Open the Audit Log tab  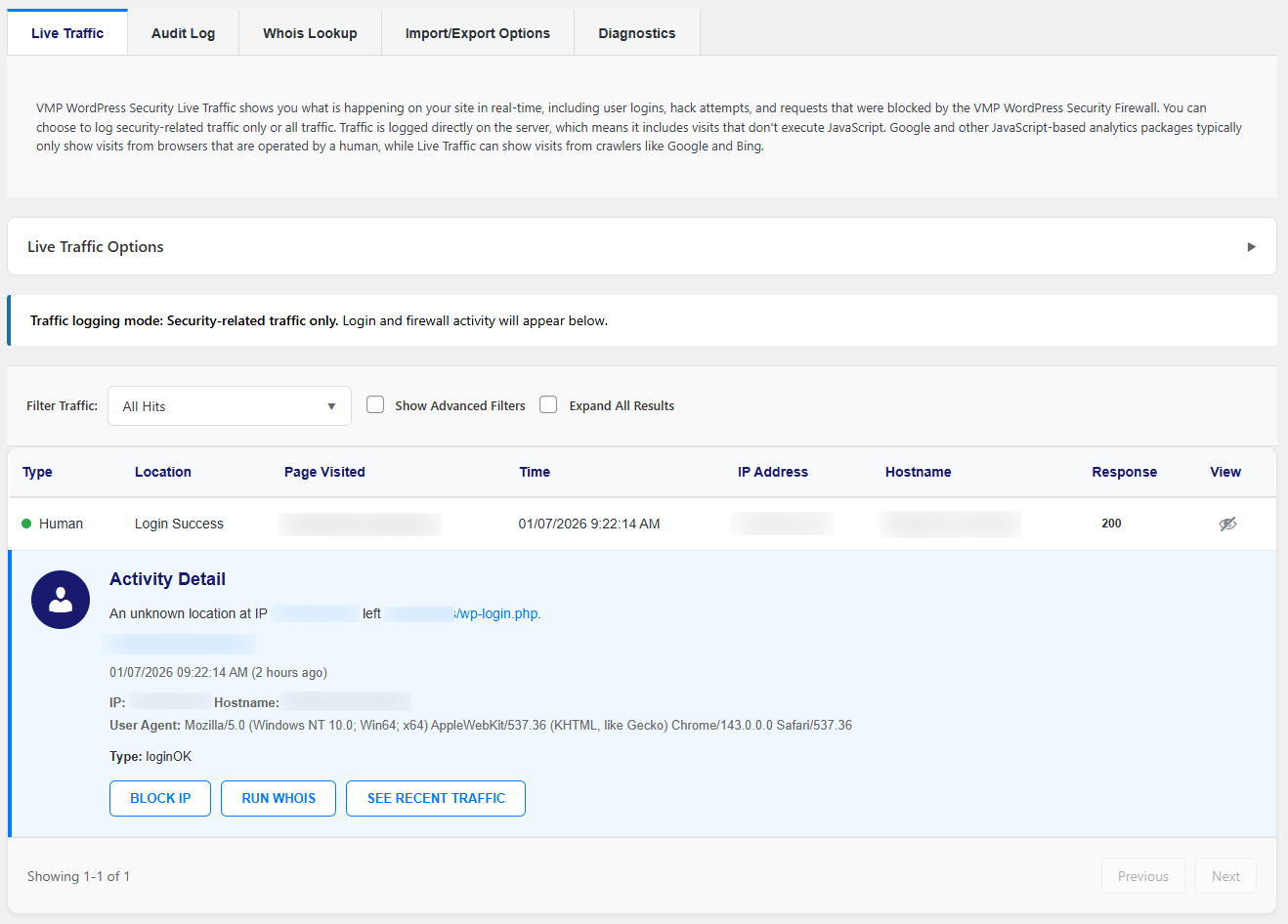(x=183, y=33)
